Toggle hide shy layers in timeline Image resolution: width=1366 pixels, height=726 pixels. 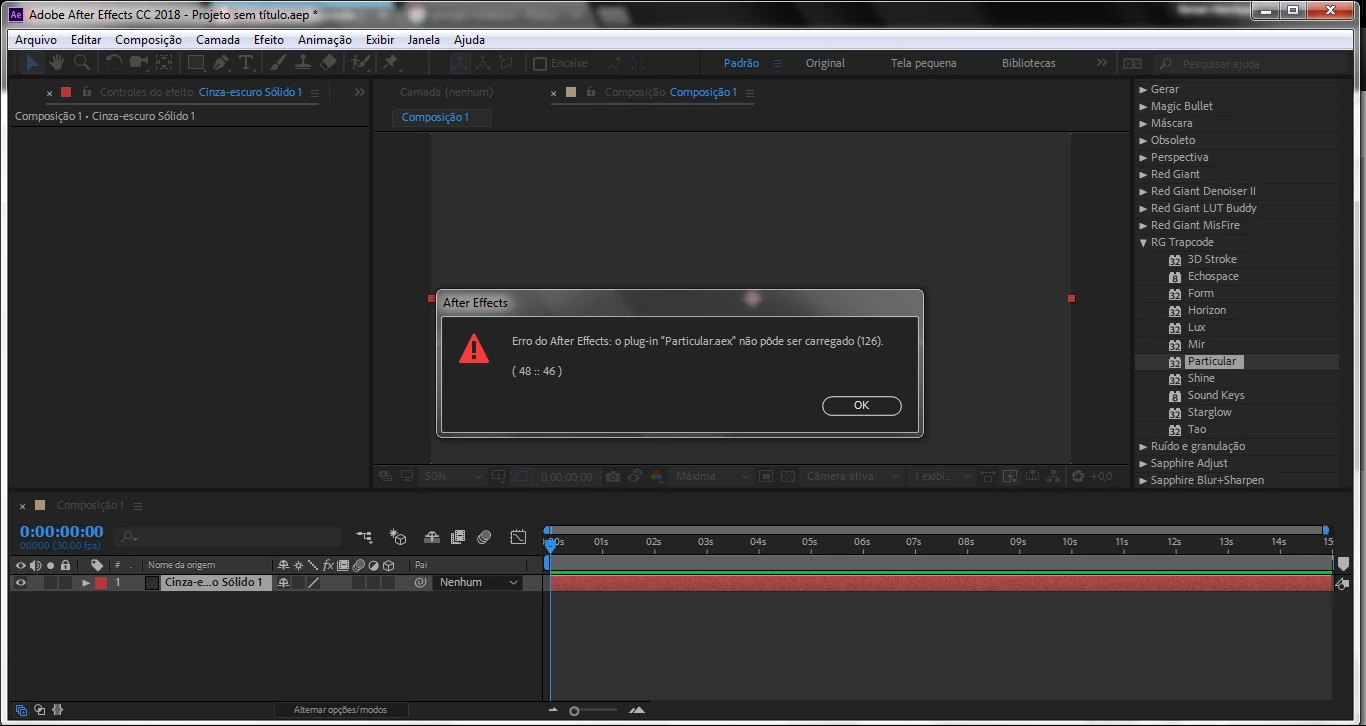point(432,537)
